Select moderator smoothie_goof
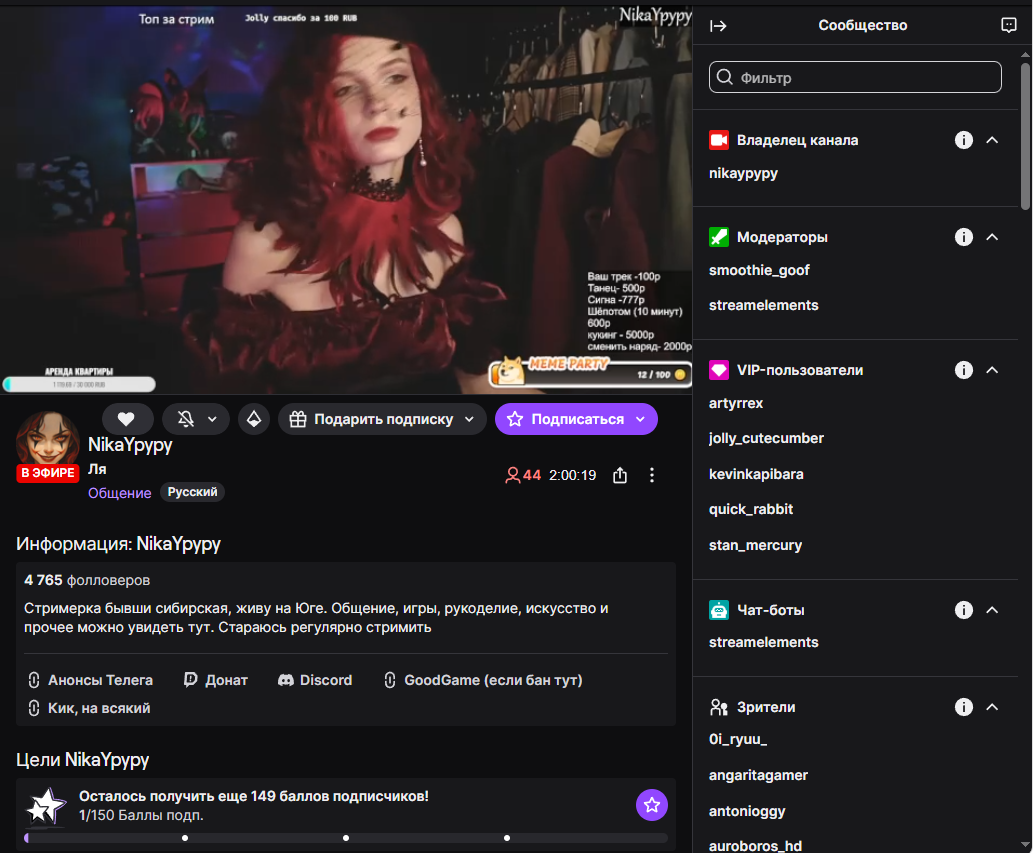 point(759,270)
